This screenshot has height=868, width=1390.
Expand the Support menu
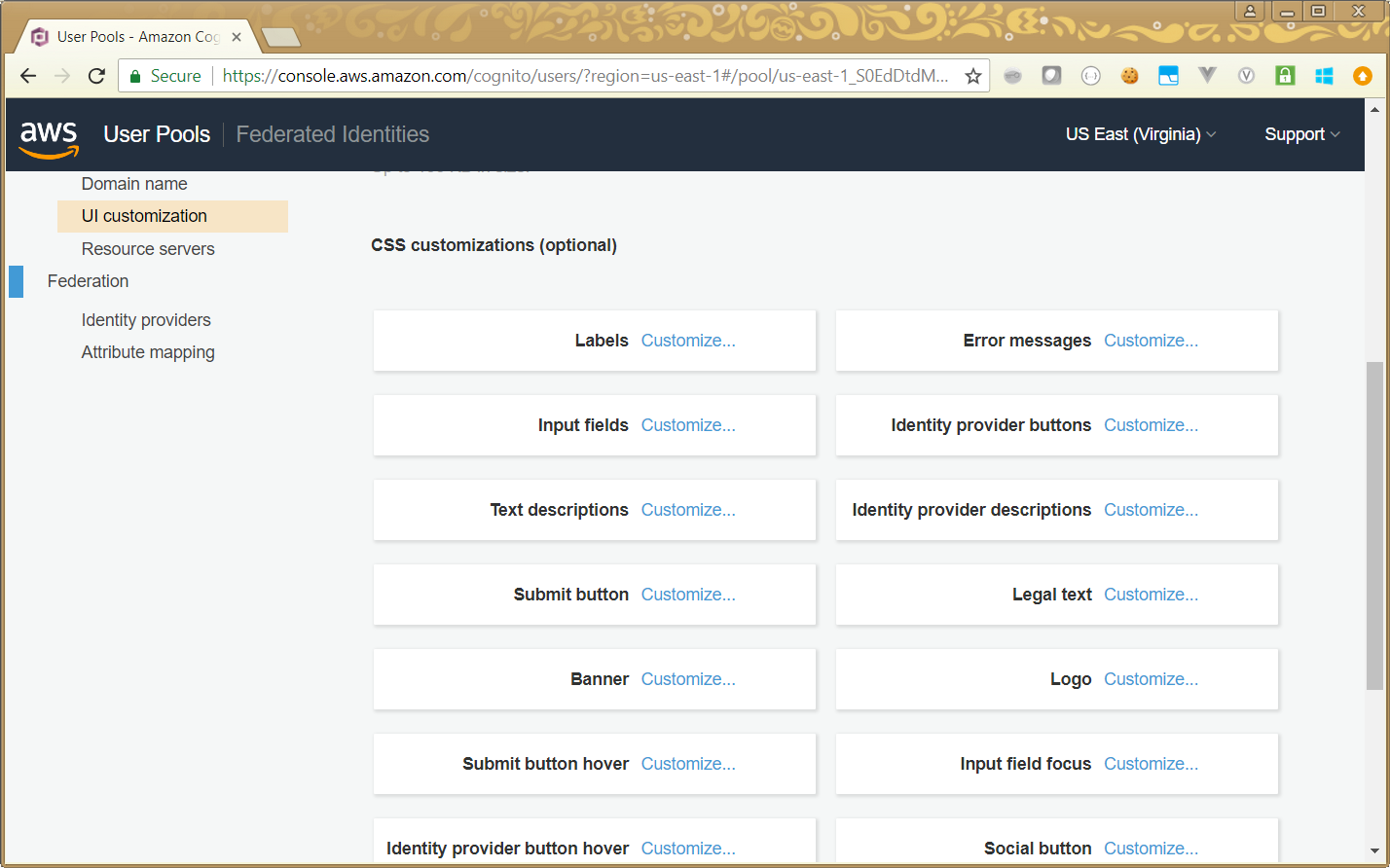tap(1301, 134)
